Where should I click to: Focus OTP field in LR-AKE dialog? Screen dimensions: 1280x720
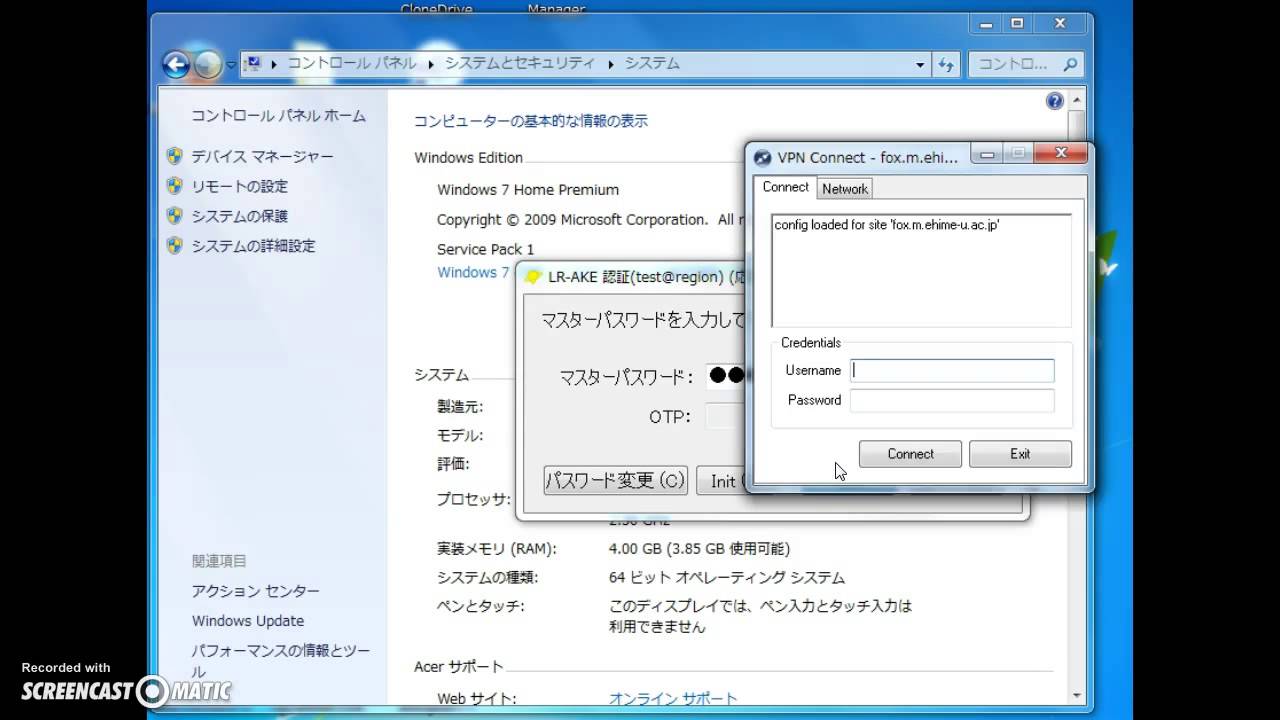pyautogui.click(x=726, y=416)
